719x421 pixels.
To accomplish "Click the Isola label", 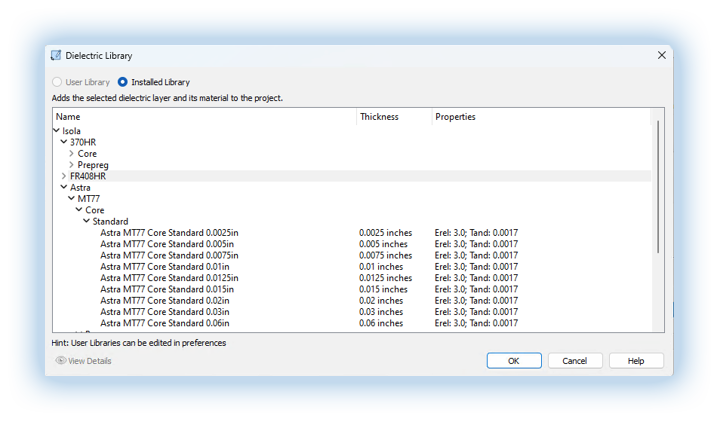I will (72, 131).
